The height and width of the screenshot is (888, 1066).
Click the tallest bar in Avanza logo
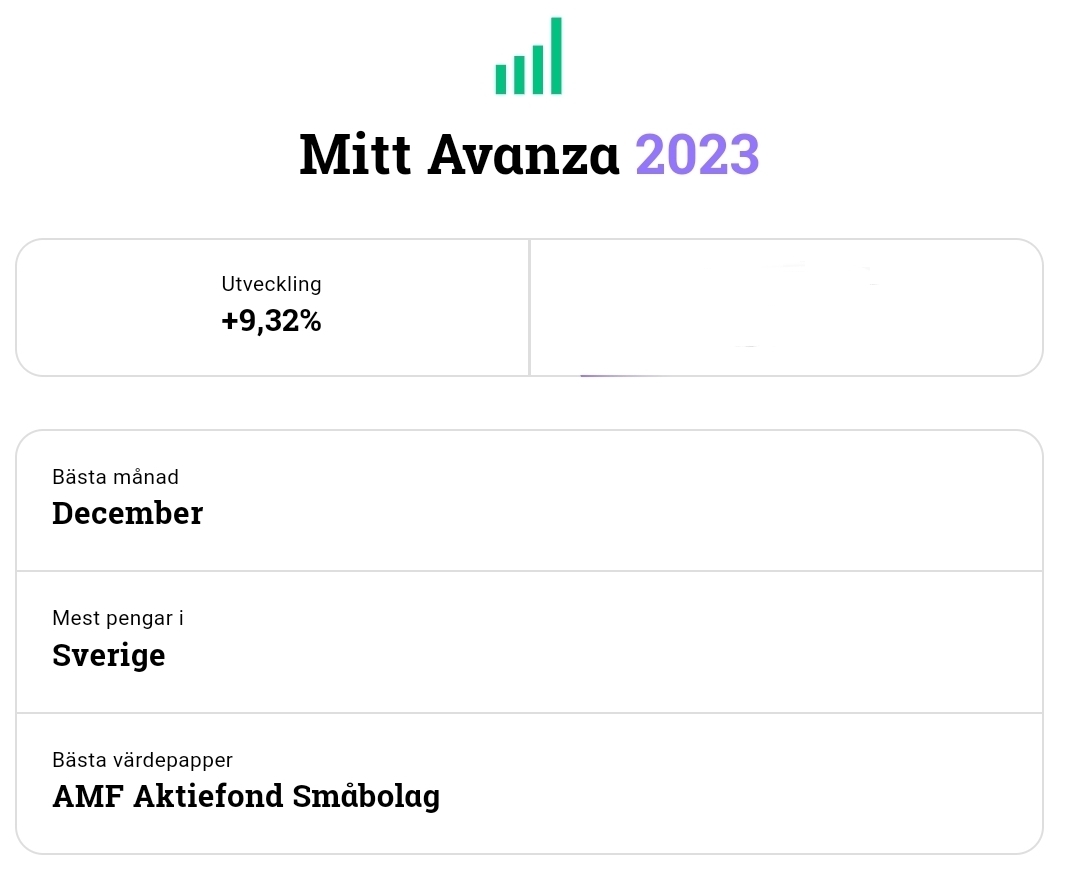[556, 56]
